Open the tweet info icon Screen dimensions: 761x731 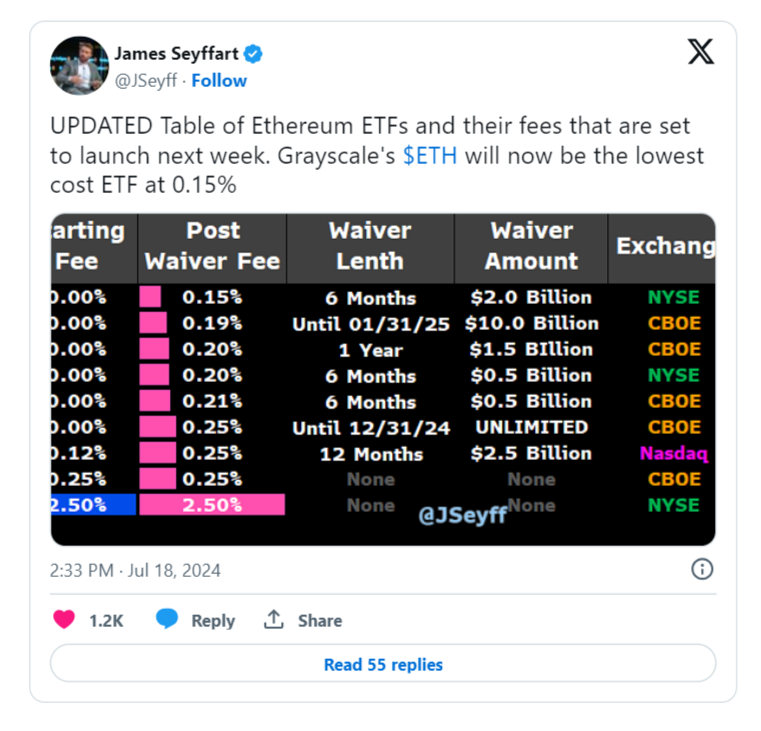703,569
